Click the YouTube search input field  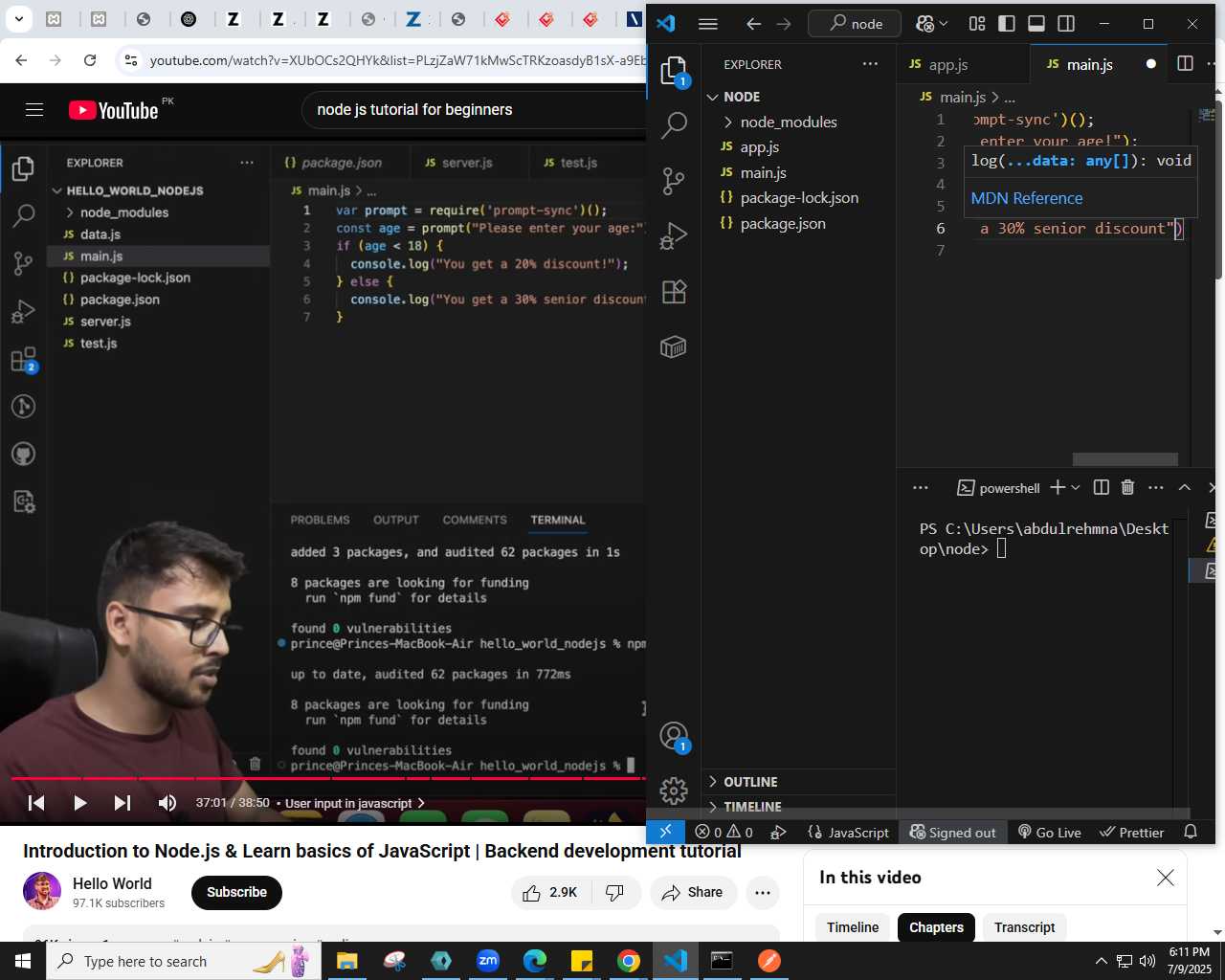tap(475, 110)
